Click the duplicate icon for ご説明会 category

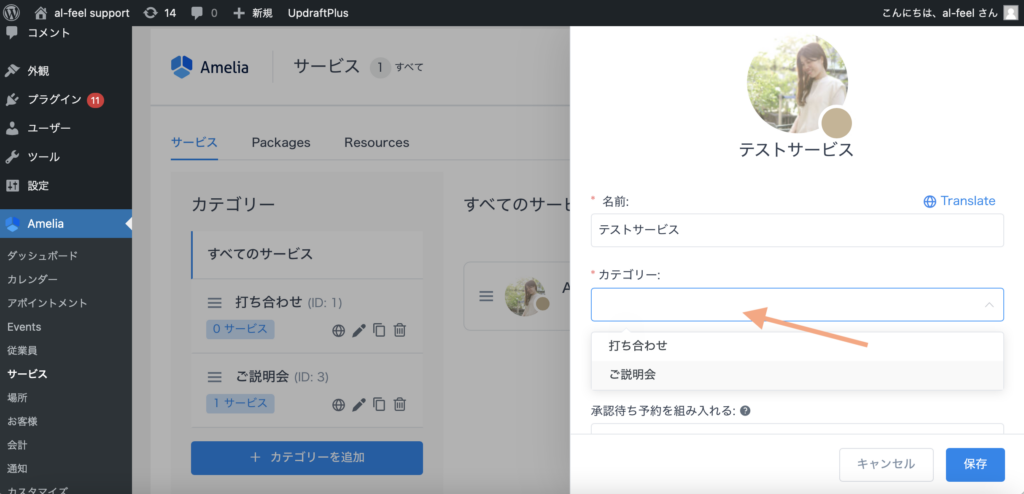click(x=379, y=404)
